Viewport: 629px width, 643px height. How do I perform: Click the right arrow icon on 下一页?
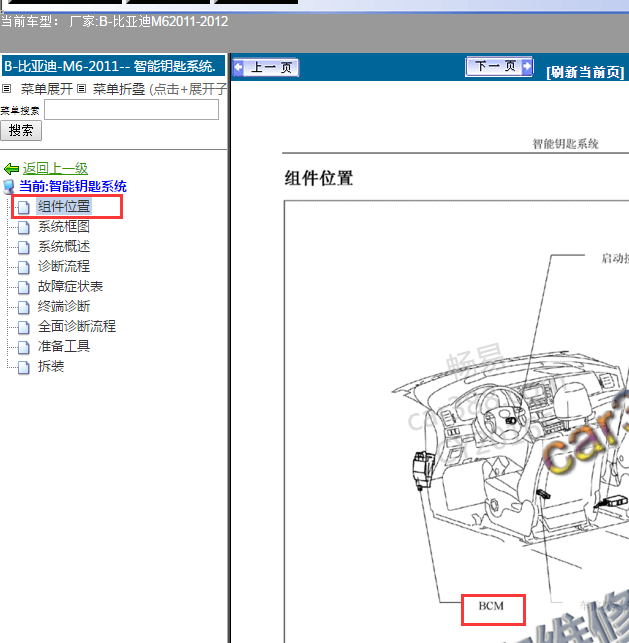[527, 66]
